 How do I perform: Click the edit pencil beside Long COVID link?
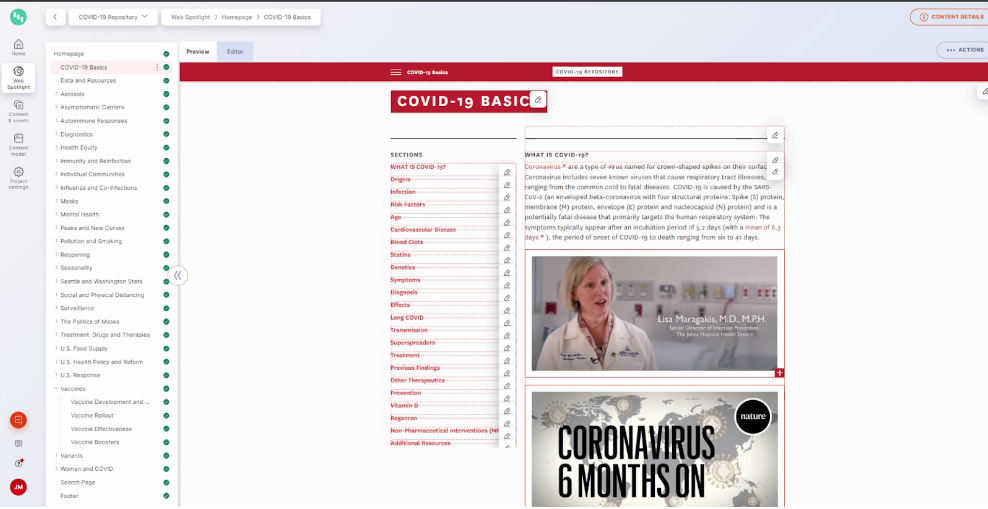(x=507, y=323)
